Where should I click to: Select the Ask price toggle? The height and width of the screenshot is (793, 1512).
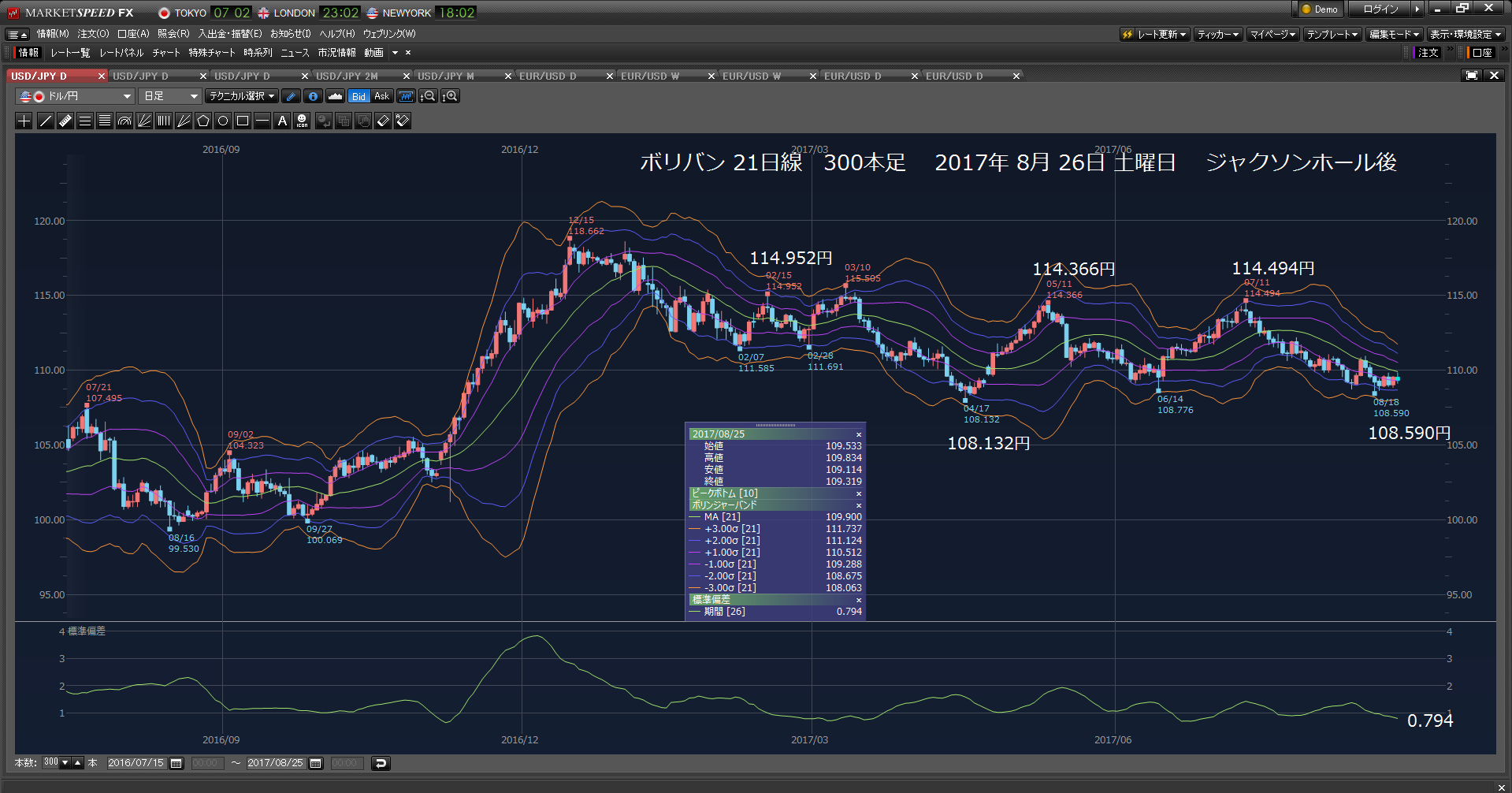tap(382, 96)
